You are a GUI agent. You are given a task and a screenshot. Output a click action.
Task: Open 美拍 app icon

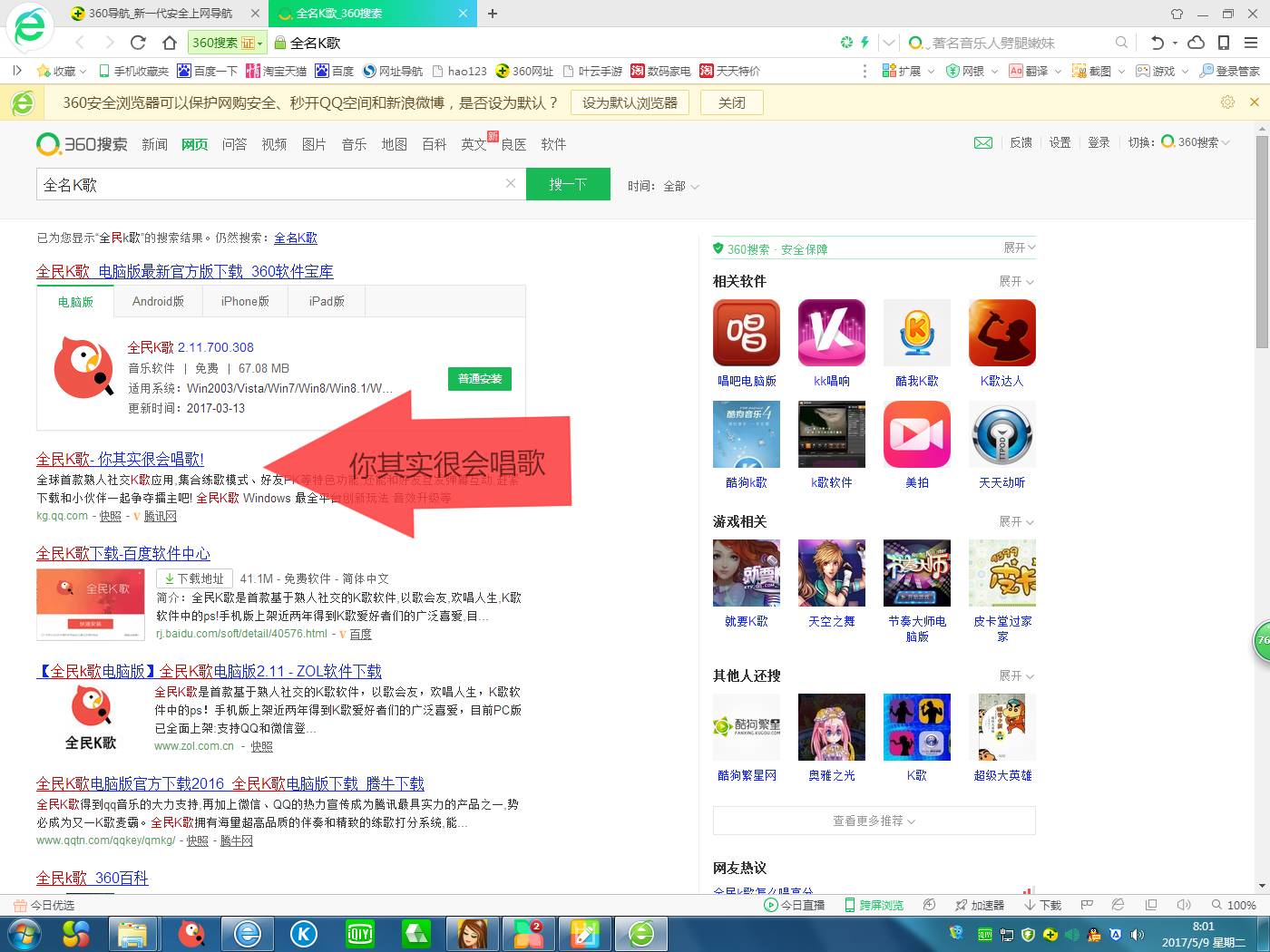tap(917, 434)
